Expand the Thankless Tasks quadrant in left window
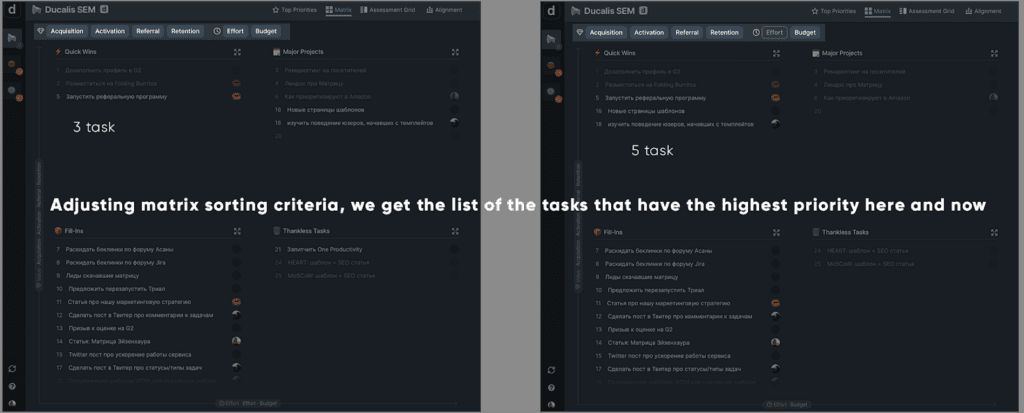 coord(454,231)
